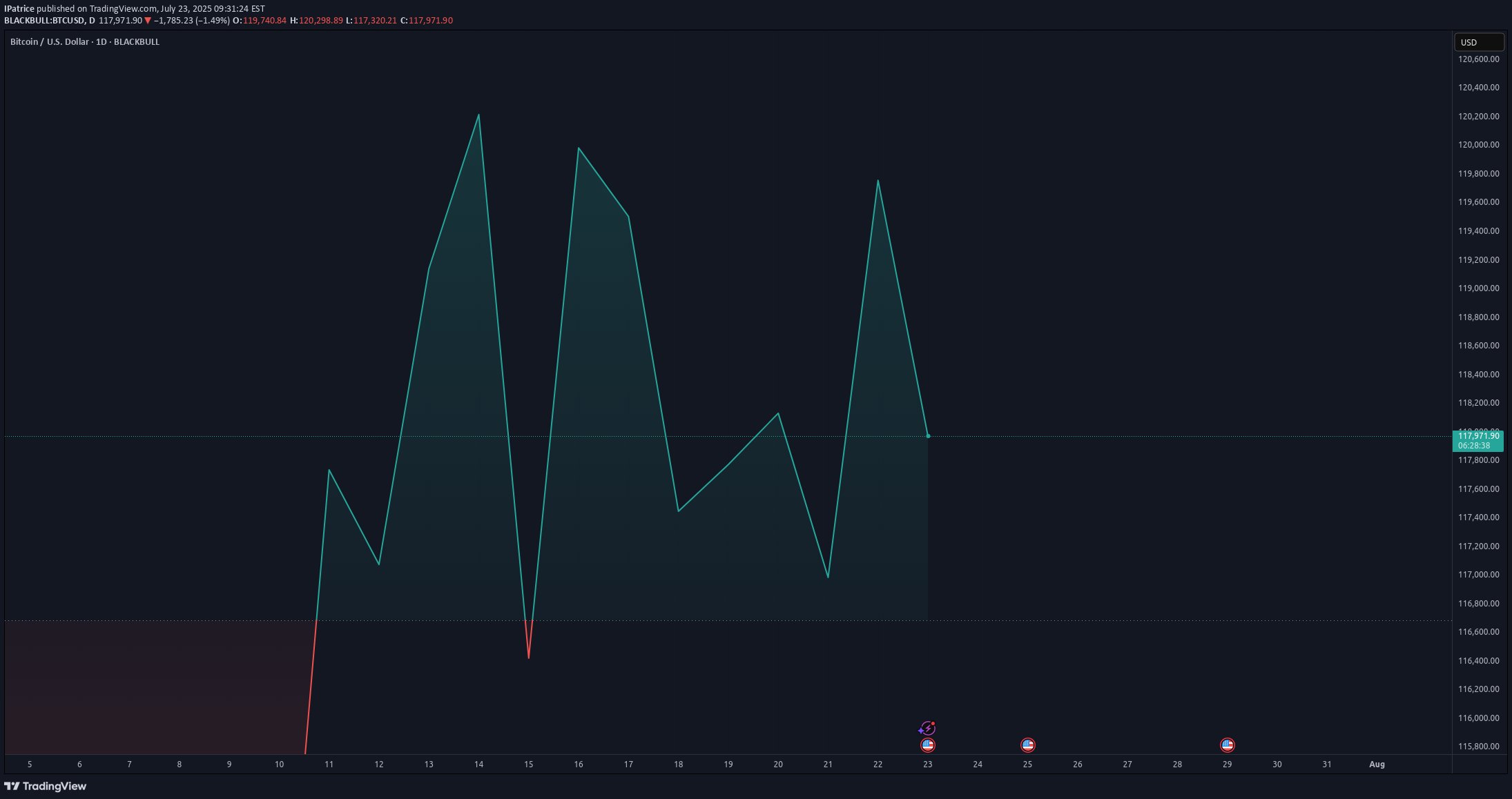This screenshot has width=1512, height=799.
Task: Open US economic event on July 23
Action: pos(928,745)
